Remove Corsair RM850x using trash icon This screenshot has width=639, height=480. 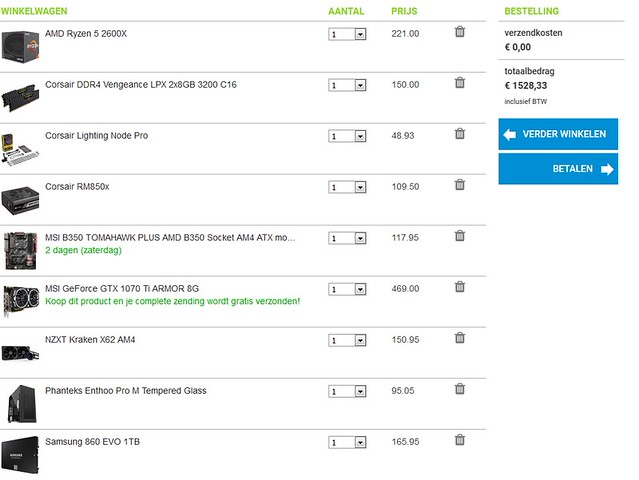click(460, 184)
